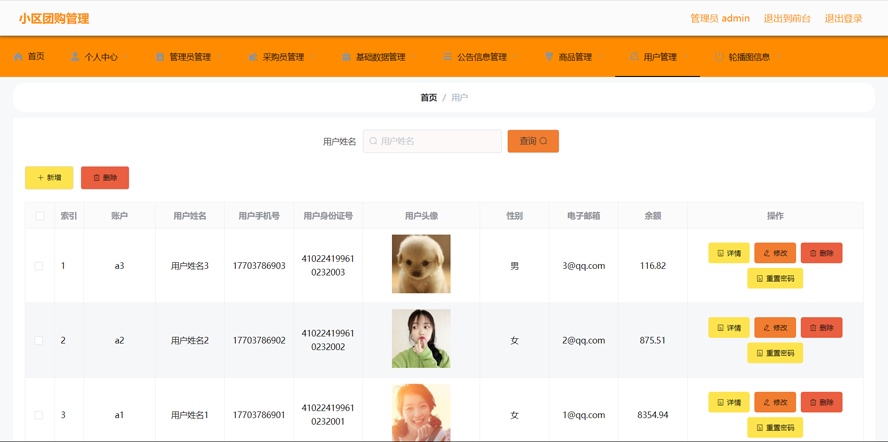The image size is (888, 442).
Task: Click the batch 删除 button above the table
Action: [105, 177]
